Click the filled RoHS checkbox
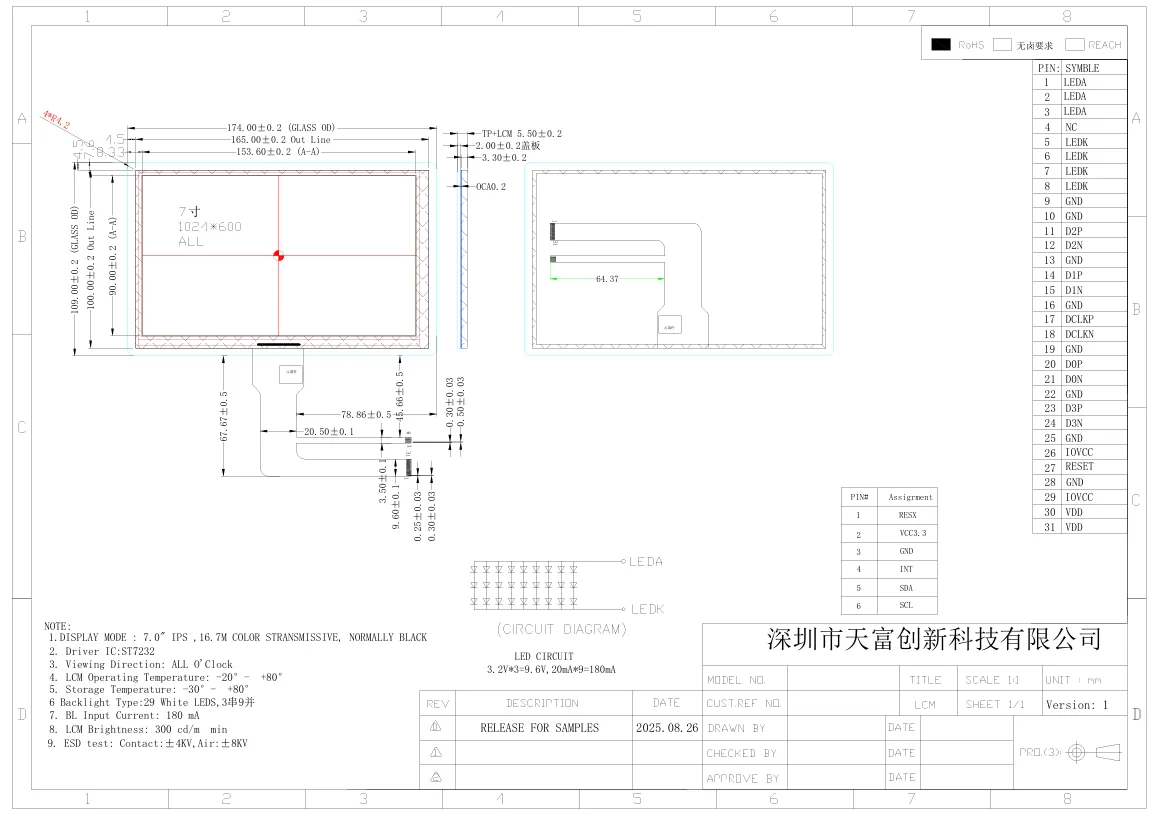1155x813 pixels. [941, 44]
